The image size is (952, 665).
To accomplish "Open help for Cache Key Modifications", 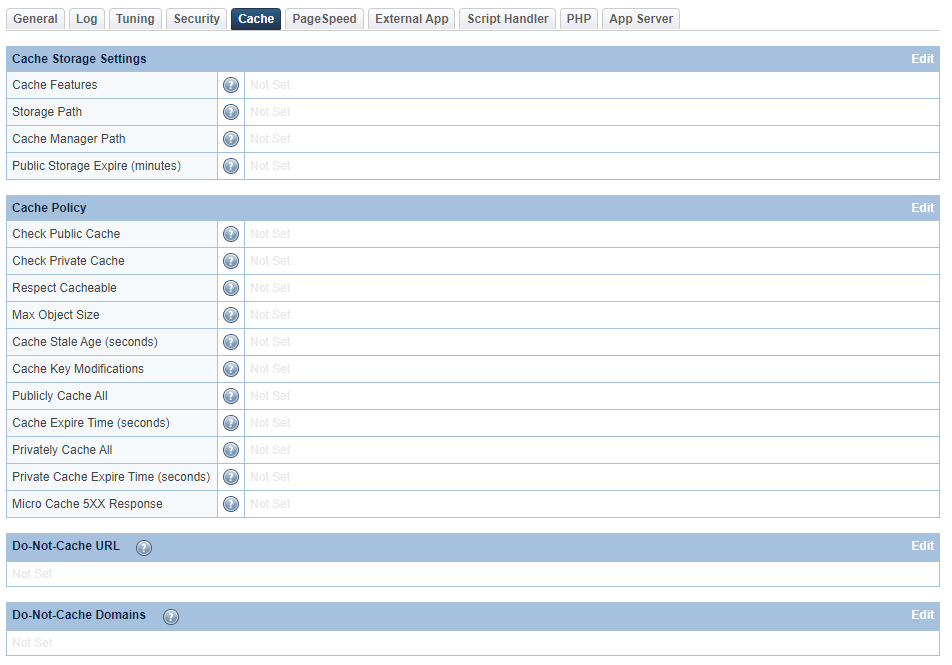I will click(231, 368).
